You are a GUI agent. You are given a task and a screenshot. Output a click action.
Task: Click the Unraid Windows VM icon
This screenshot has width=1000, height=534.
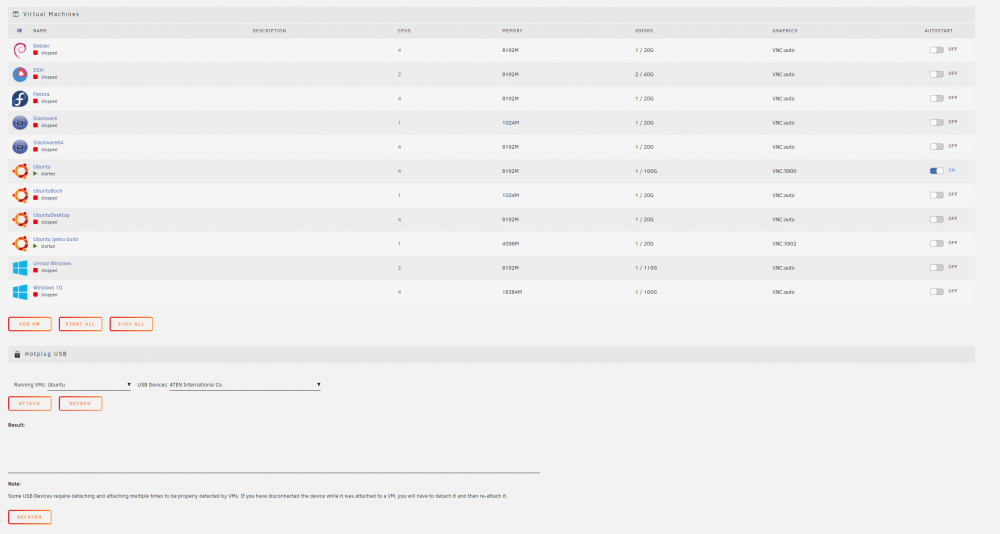[x=20, y=268]
